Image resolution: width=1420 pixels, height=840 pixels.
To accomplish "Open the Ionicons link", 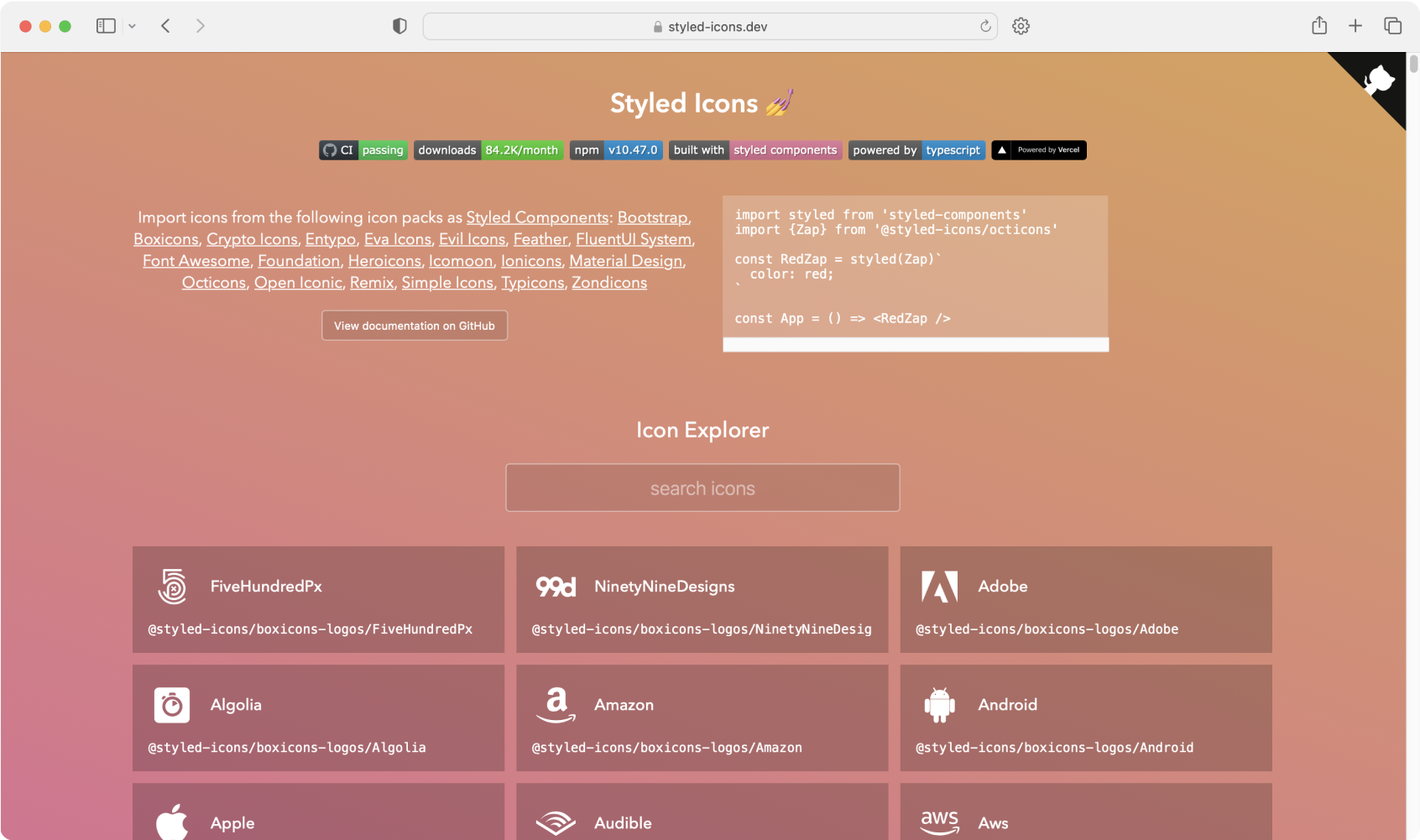I will [x=531, y=261].
